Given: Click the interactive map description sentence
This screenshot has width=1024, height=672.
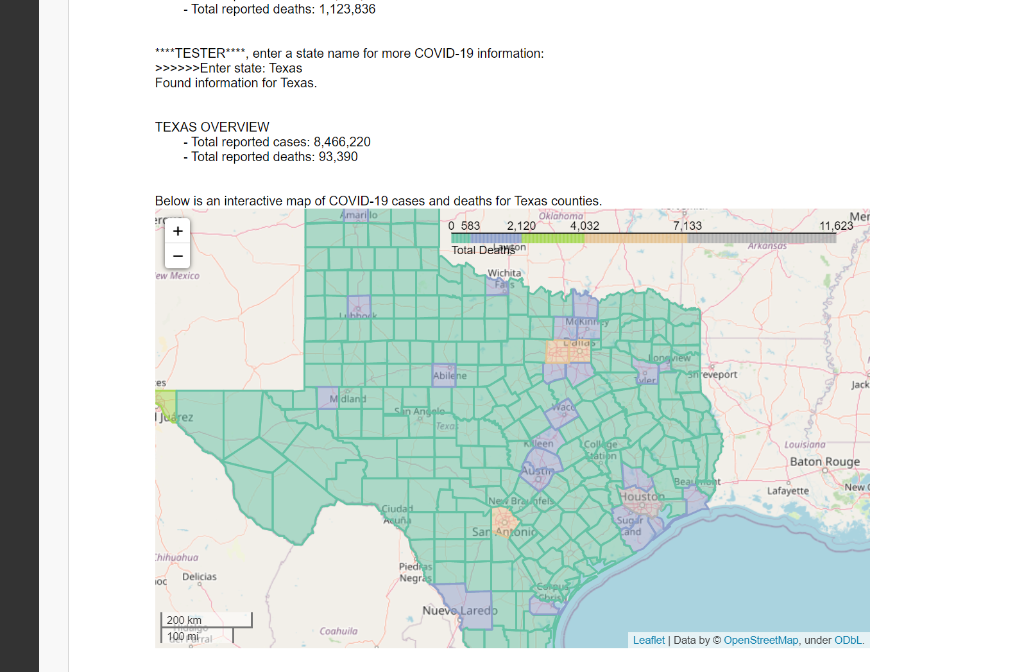Looking at the screenshot, I should point(378,201).
